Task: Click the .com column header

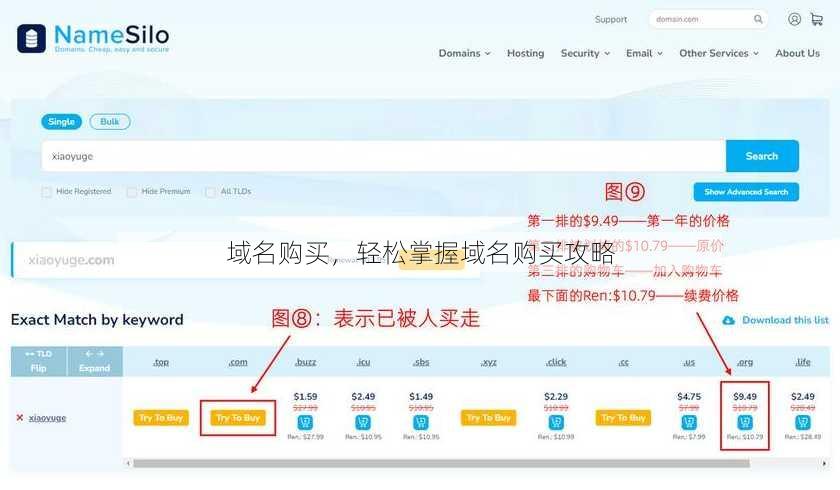Action: [238, 362]
